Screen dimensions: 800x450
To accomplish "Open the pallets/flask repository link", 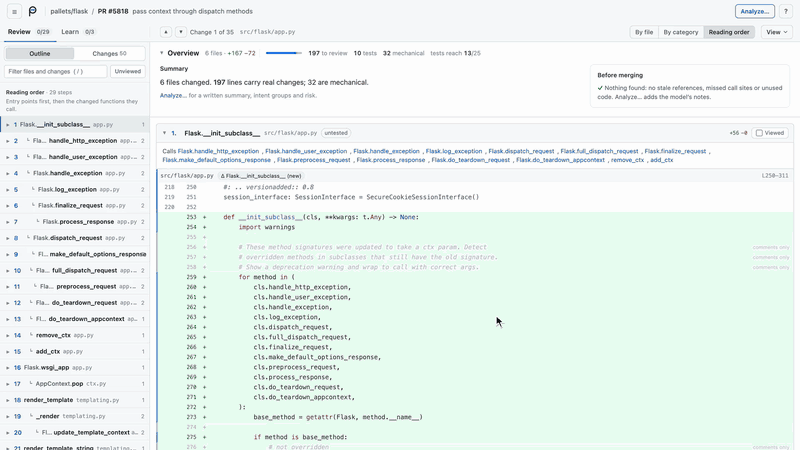I will point(69,11).
